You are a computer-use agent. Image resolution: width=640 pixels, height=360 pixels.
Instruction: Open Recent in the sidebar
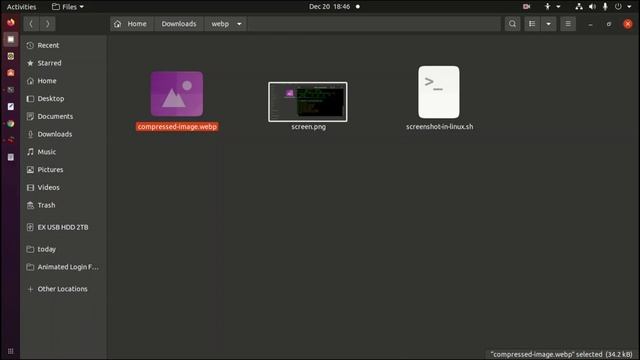click(64, 45)
